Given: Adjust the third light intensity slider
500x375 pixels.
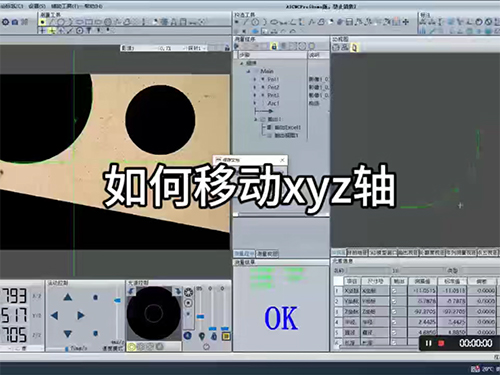Looking at the screenshot, I should pos(225,329).
